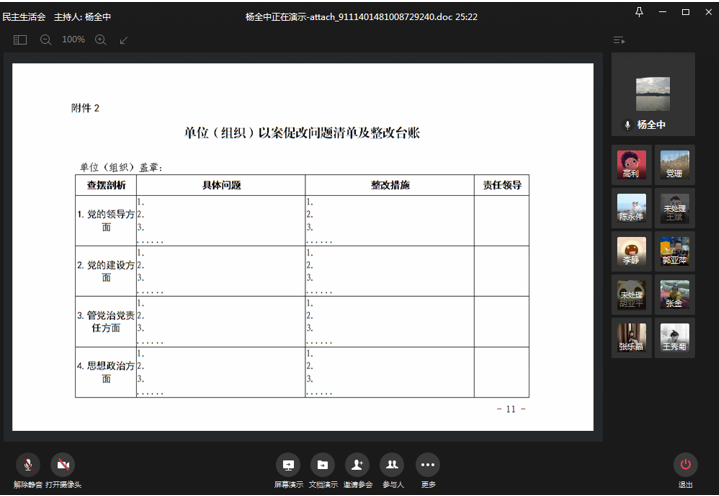Viewport: 719px width, 496px height.
Task: Unmute the microphone
Action: [x=28, y=465]
